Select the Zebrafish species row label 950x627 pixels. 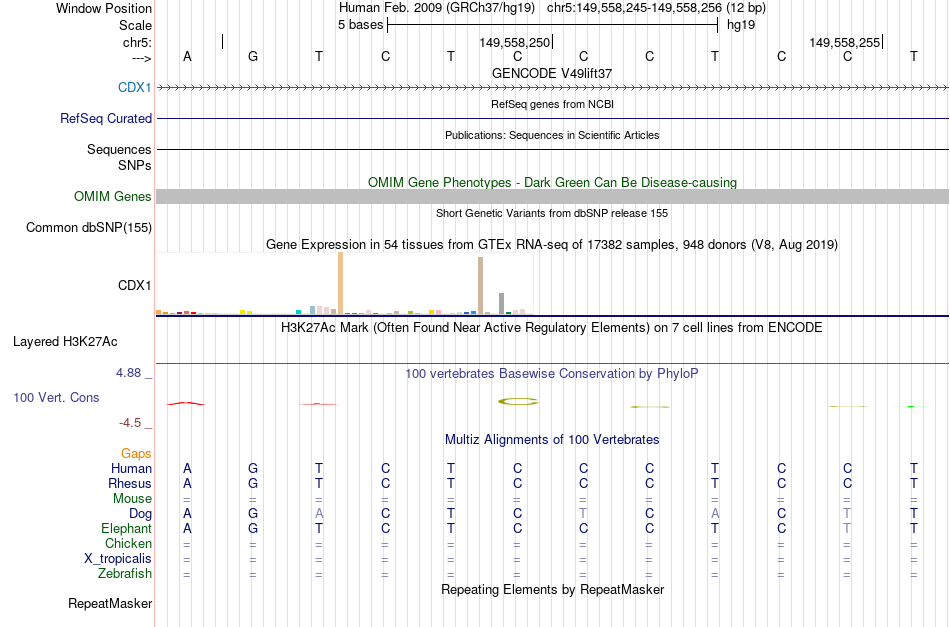click(125, 573)
